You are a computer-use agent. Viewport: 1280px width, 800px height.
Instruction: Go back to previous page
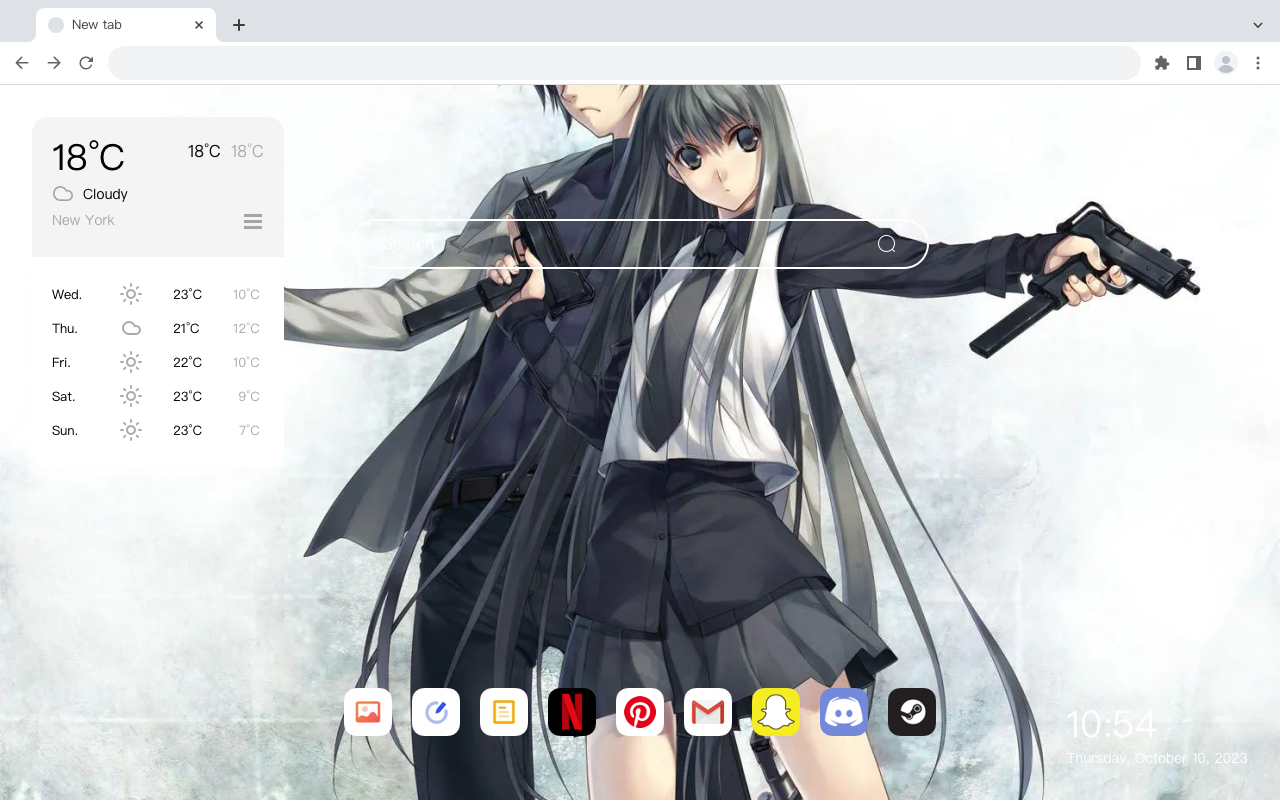pos(22,63)
